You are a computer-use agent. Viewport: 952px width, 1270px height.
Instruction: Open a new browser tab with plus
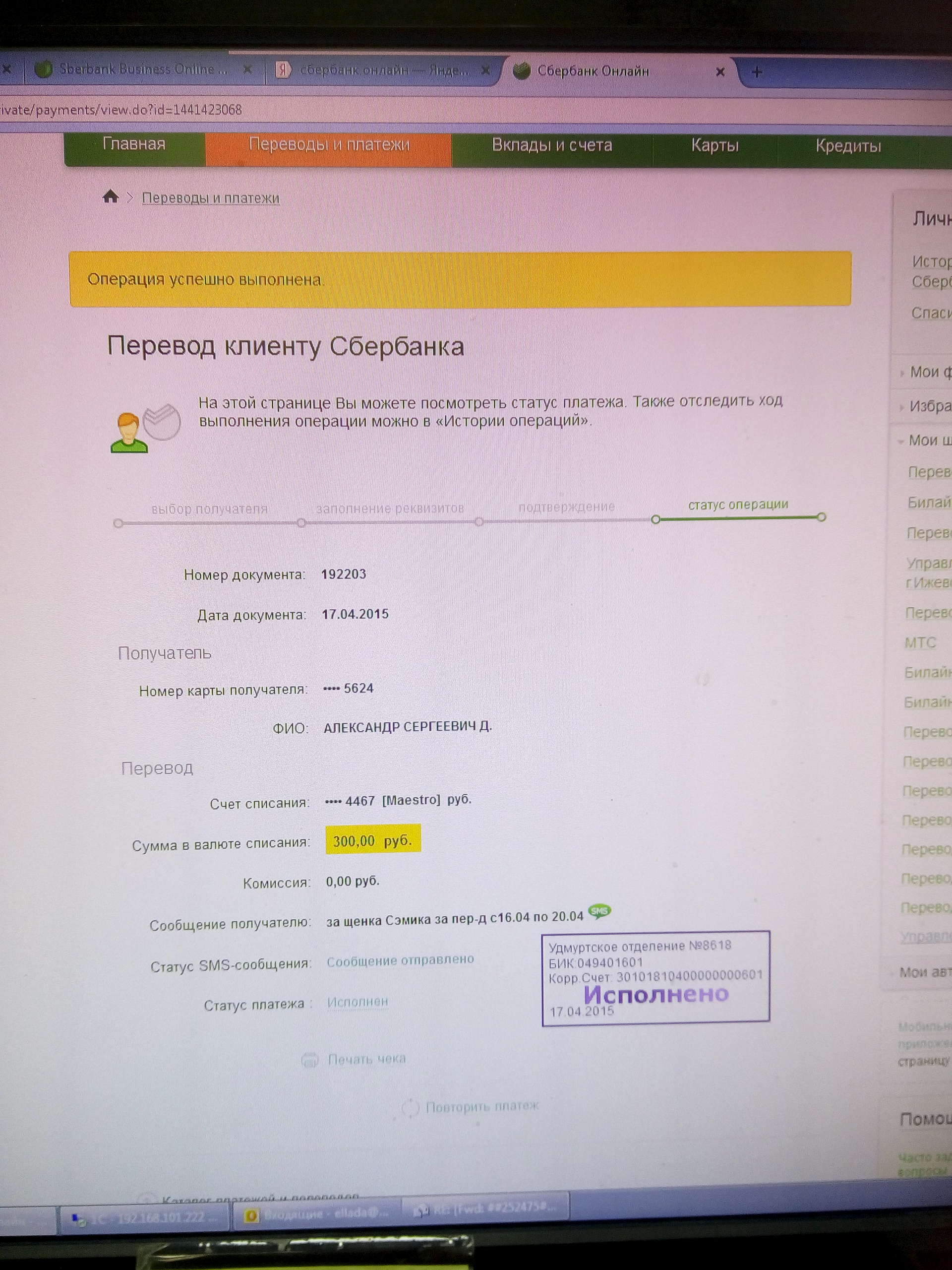[x=757, y=72]
